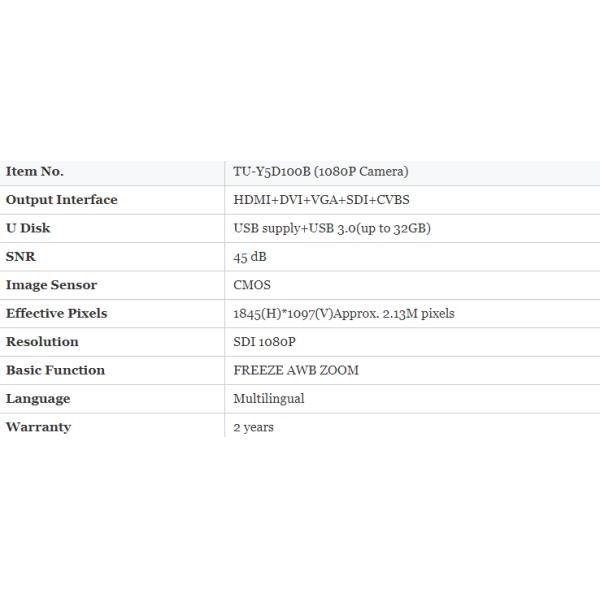The width and height of the screenshot is (600, 600).
Task: Click the "Warranty" row label
Action: tap(39, 427)
